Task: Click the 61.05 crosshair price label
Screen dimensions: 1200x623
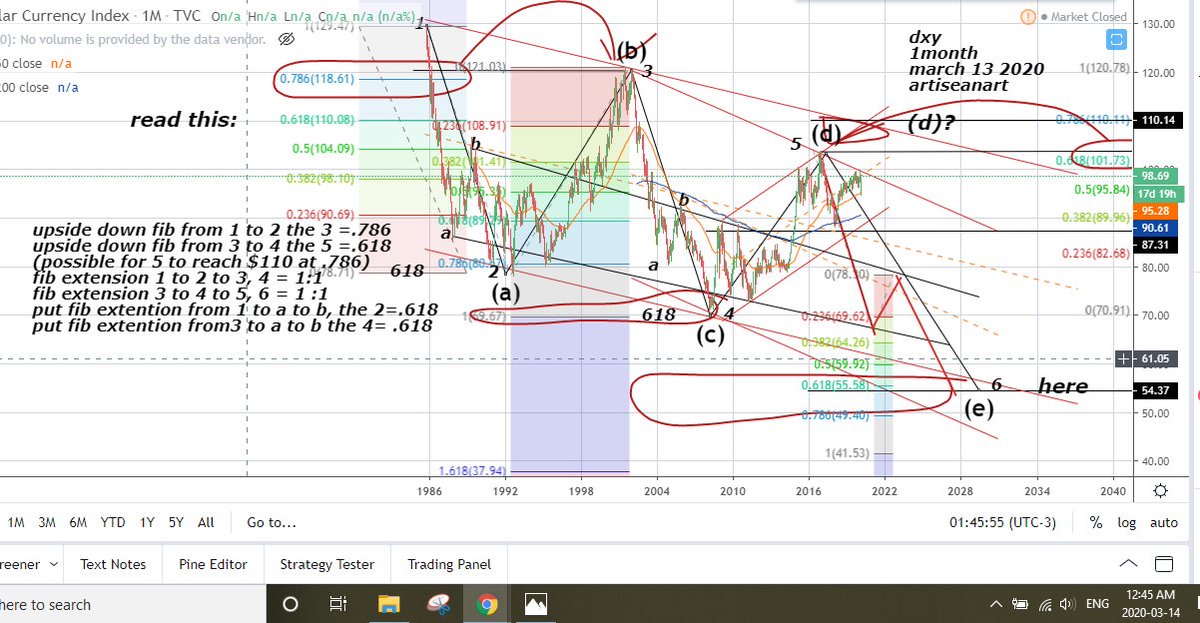Action: [1157, 358]
